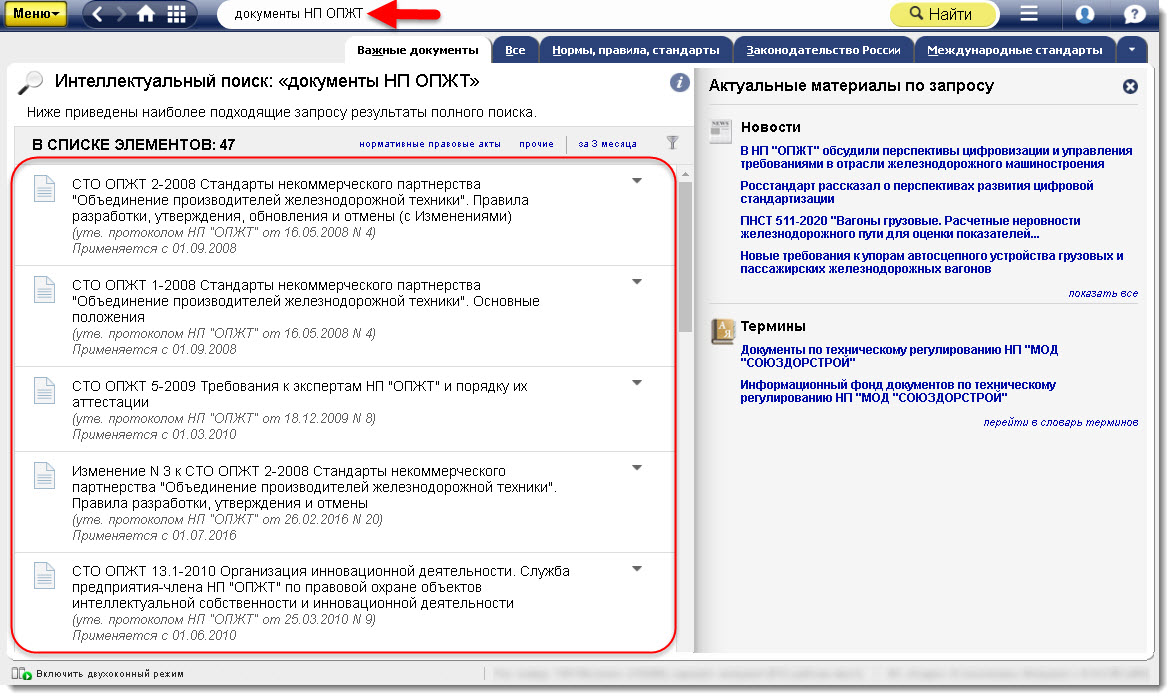Open the ПНСТ 511-2020 Вагоны грузовые news link
1174x700 pixels.
coord(910,227)
